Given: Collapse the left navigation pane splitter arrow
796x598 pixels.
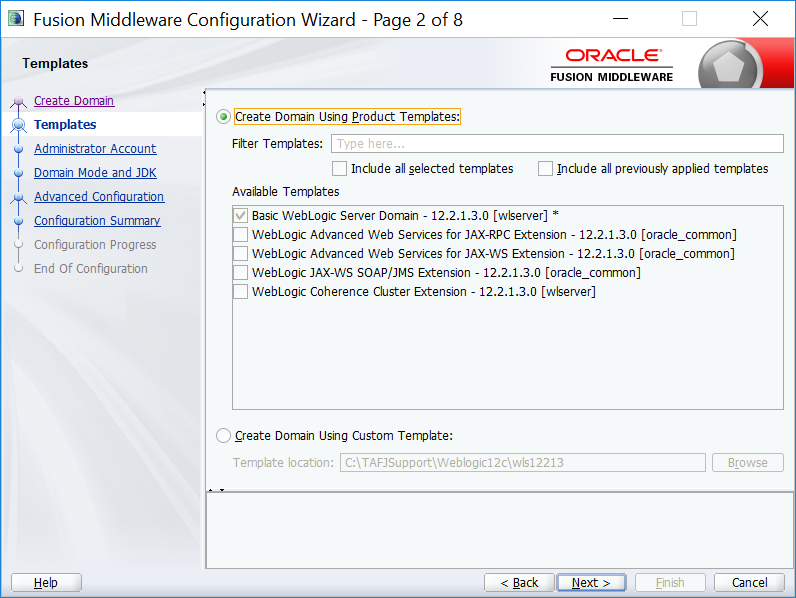Looking at the screenshot, I should click(x=205, y=93).
